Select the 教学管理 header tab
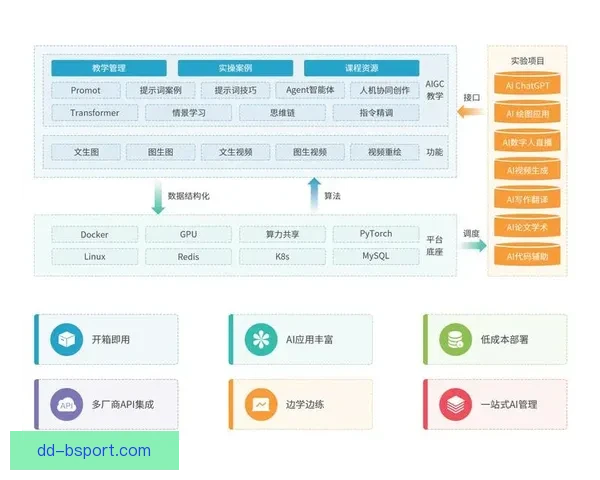Image resolution: width=600 pixels, height=480 pixels. coord(109,68)
